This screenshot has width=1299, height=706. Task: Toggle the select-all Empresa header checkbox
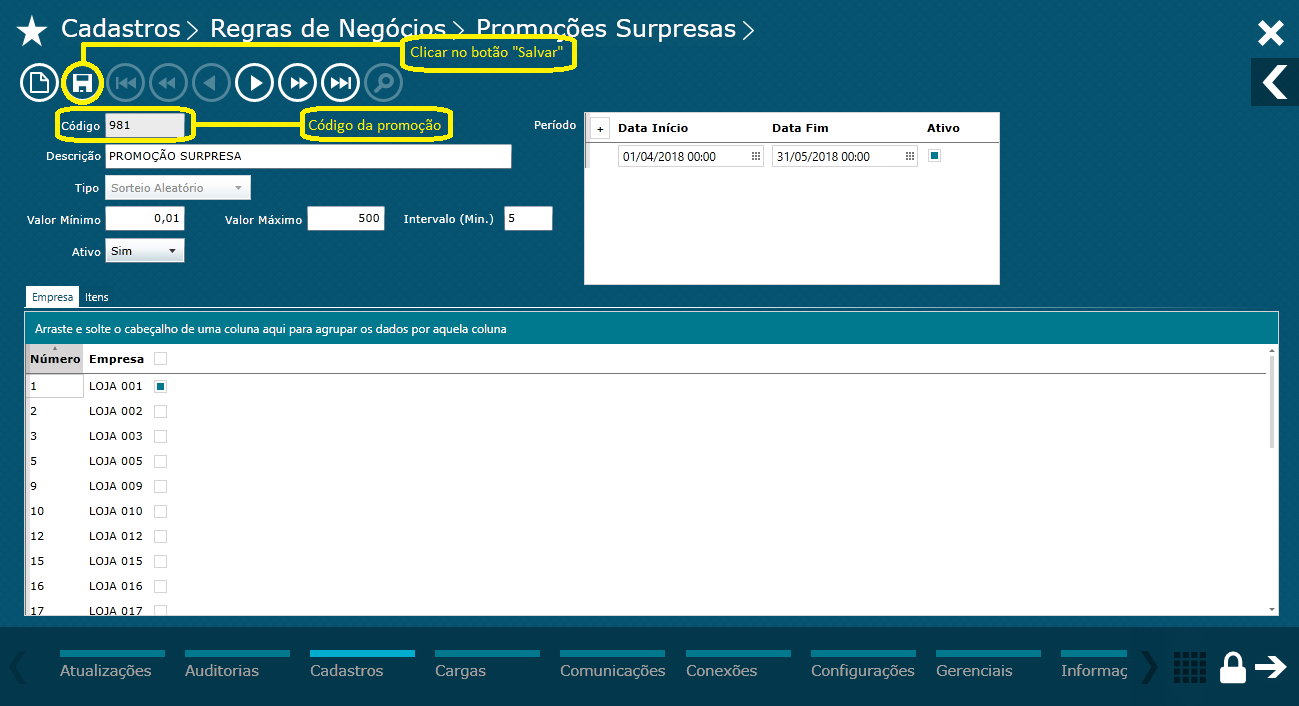click(160, 358)
